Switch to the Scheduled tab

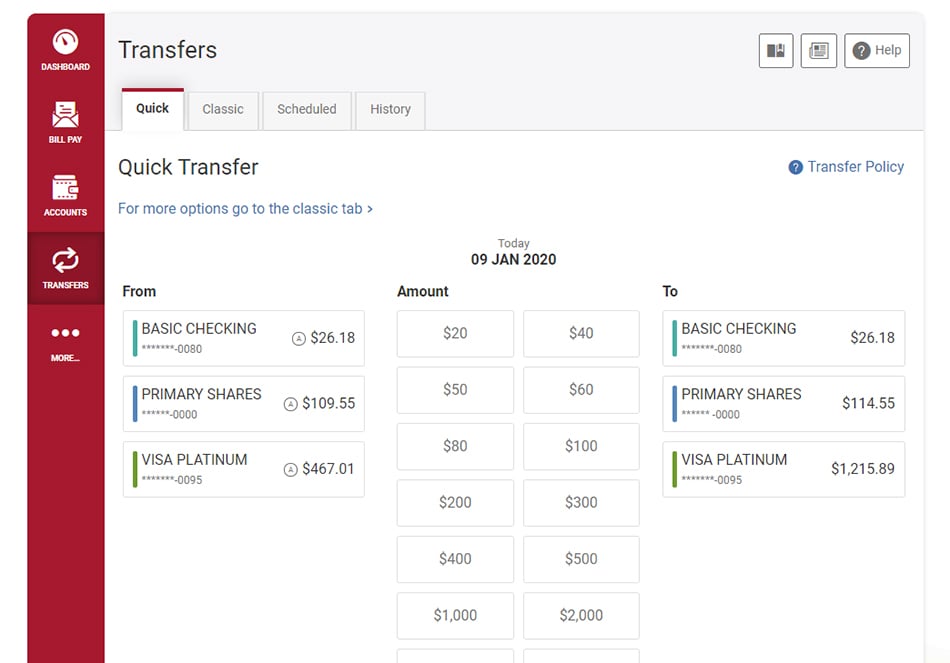click(307, 110)
